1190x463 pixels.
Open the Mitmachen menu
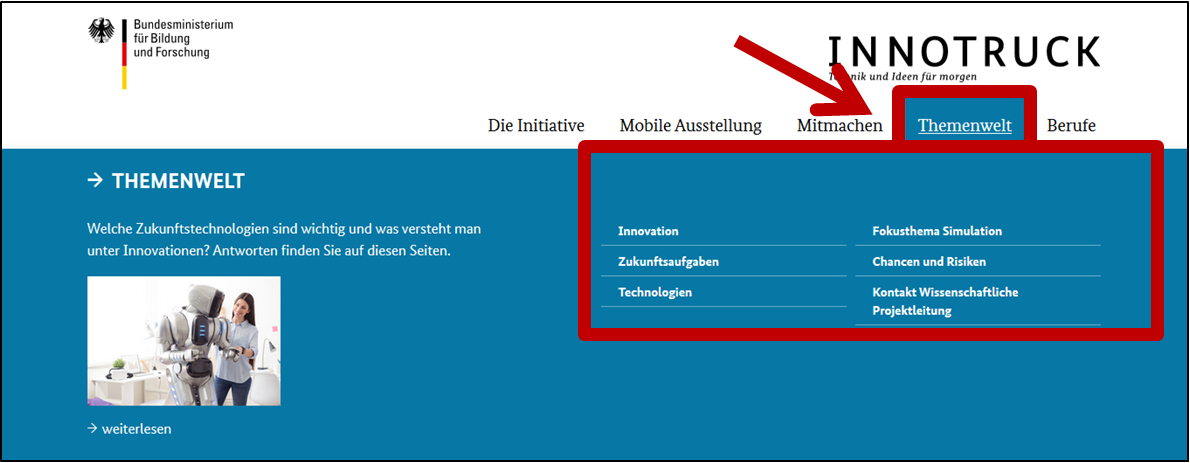click(x=839, y=126)
